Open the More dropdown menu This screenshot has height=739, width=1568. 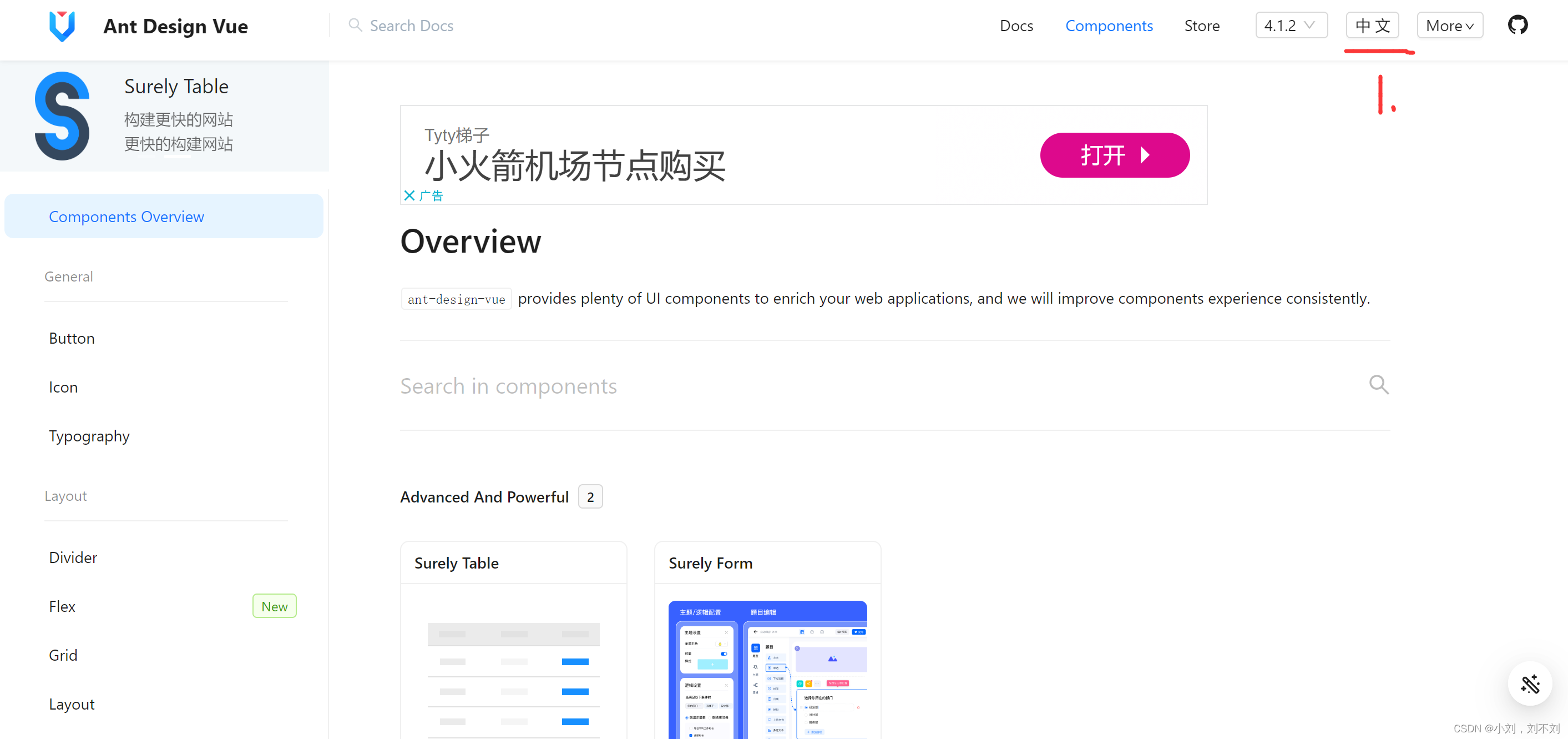[1449, 26]
